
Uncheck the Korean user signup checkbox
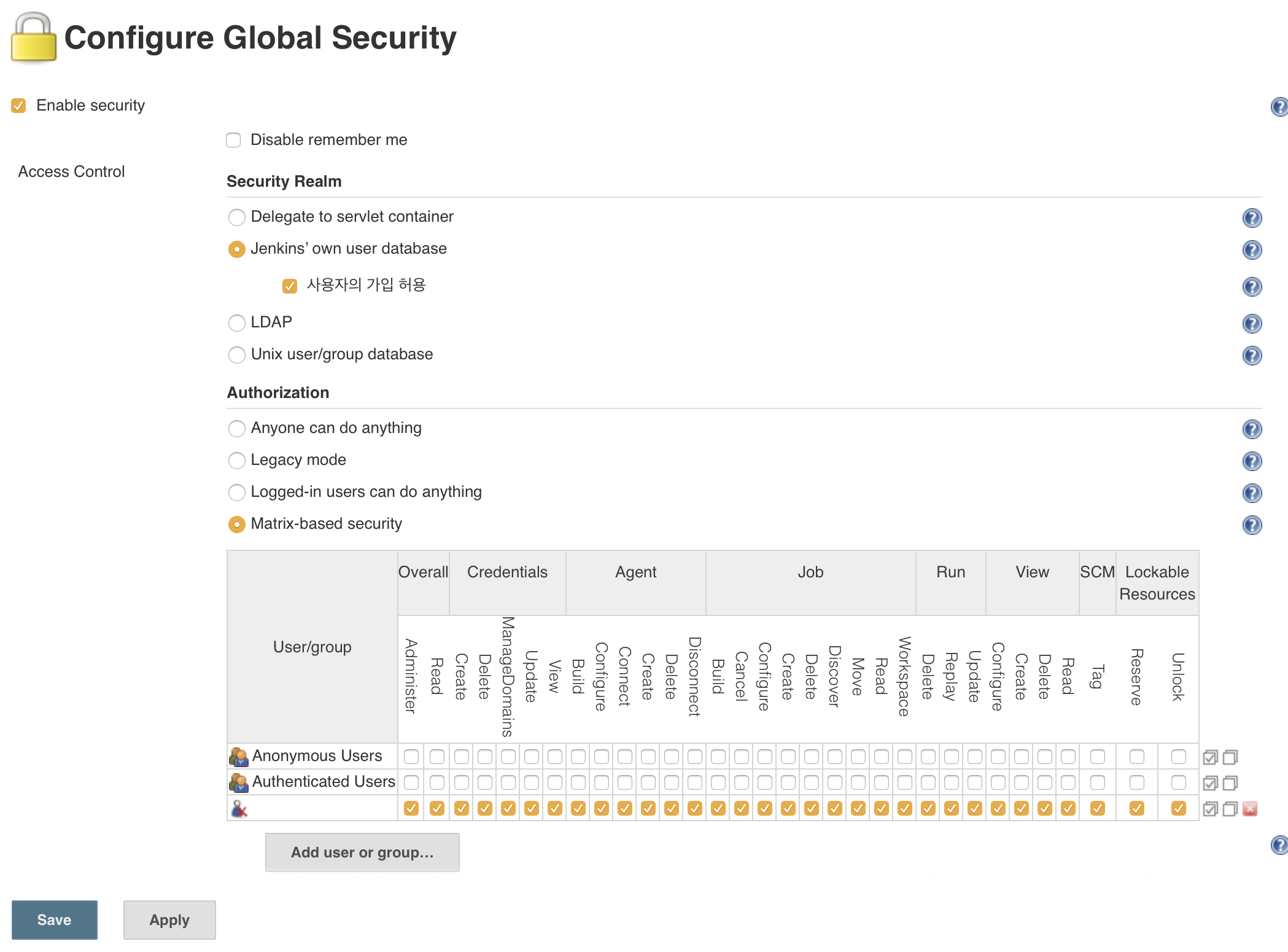click(290, 286)
